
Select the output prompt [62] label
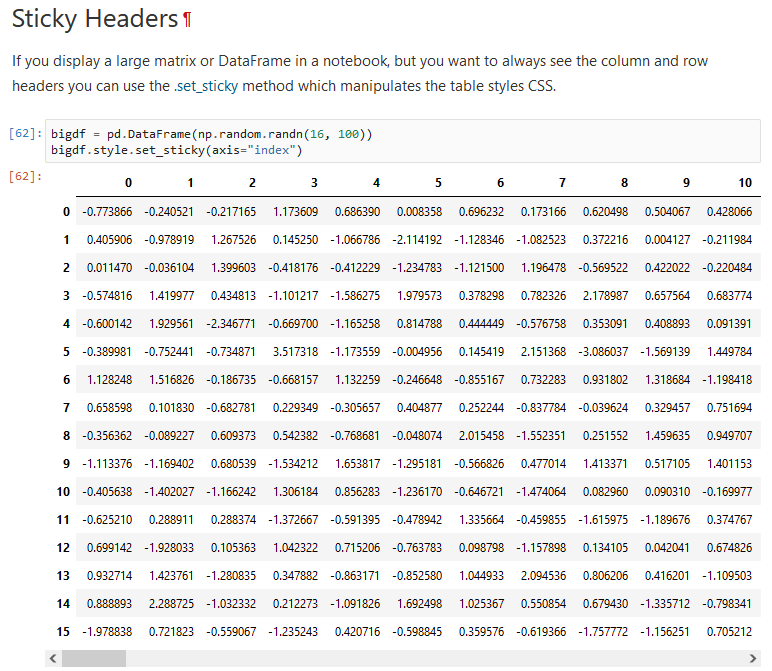pyautogui.click(x=25, y=176)
